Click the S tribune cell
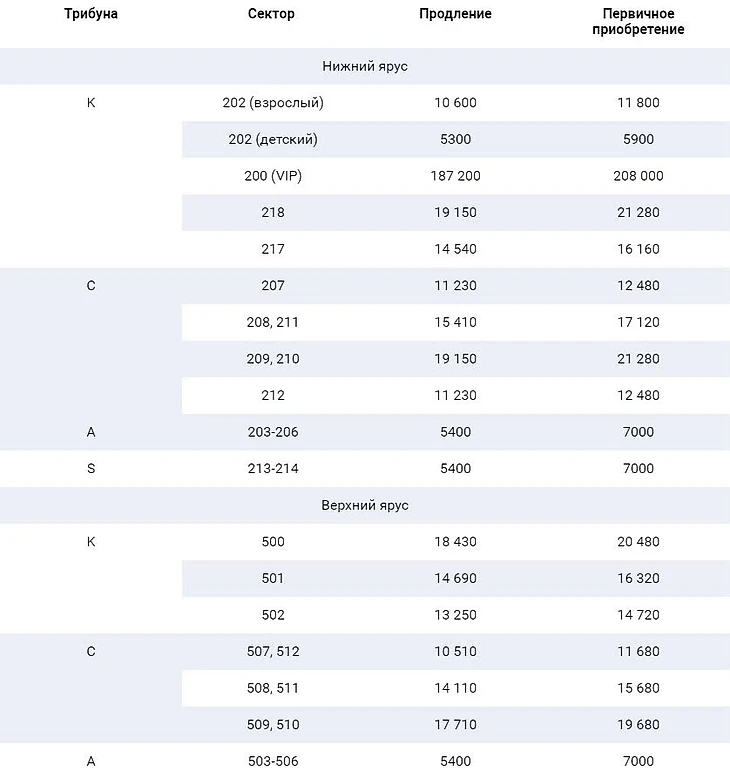The image size is (730, 779). tap(91, 468)
